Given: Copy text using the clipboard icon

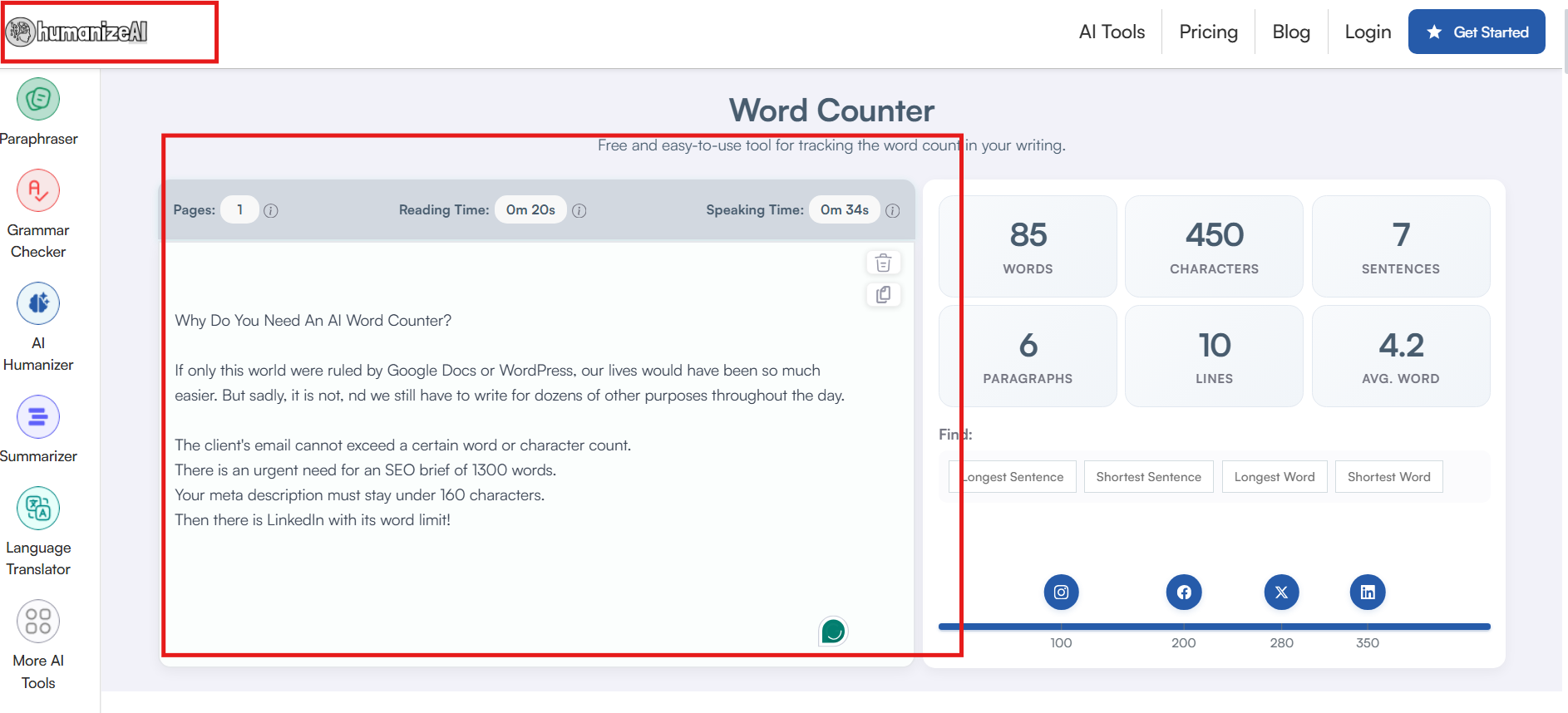Looking at the screenshot, I should pyautogui.click(x=883, y=295).
